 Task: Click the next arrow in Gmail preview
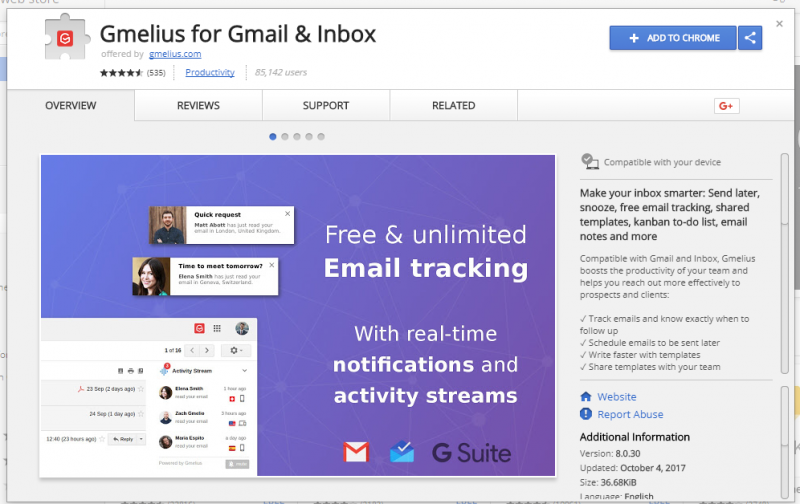(207, 350)
